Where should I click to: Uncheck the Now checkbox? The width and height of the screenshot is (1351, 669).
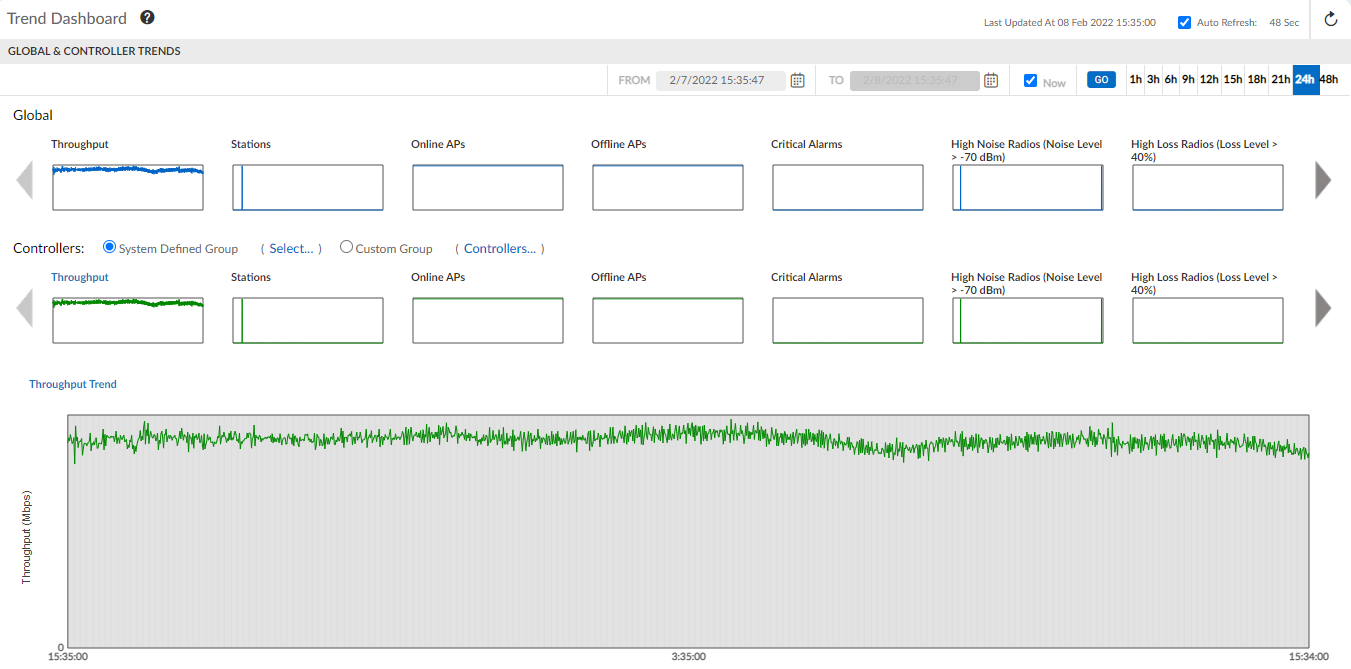coord(1031,80)
